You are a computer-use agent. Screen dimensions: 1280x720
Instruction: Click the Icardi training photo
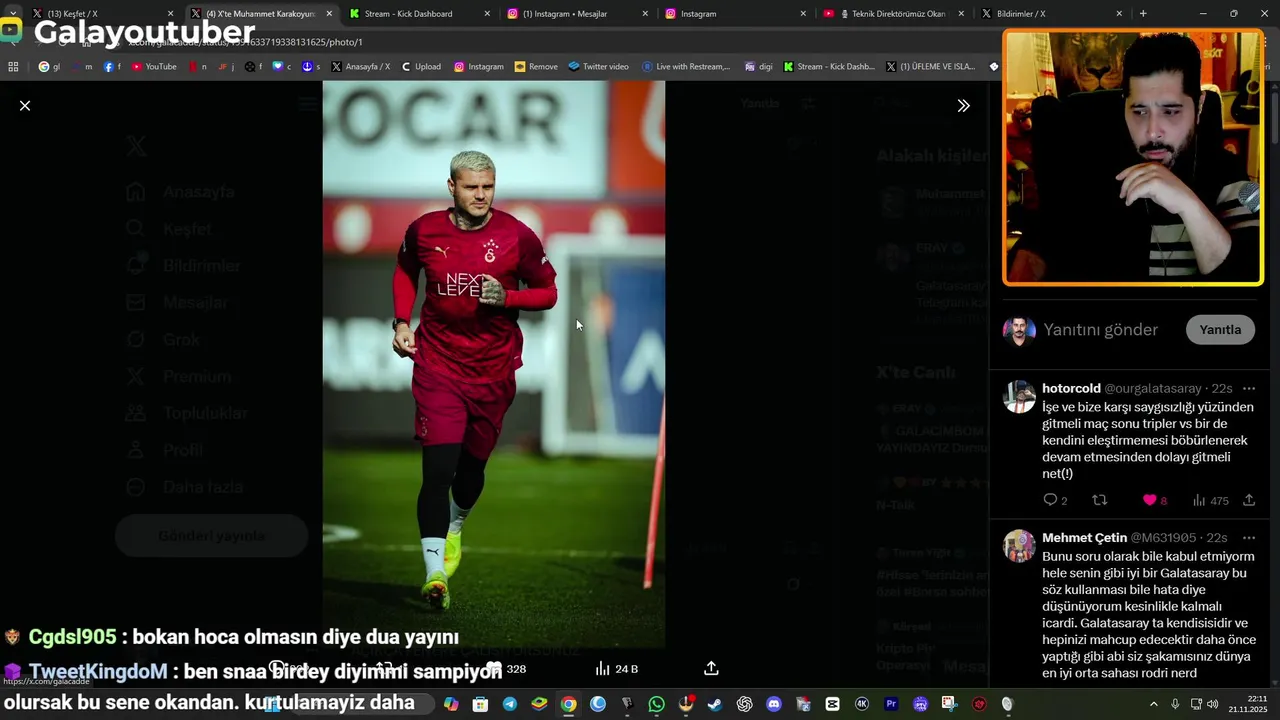(493, 364)
